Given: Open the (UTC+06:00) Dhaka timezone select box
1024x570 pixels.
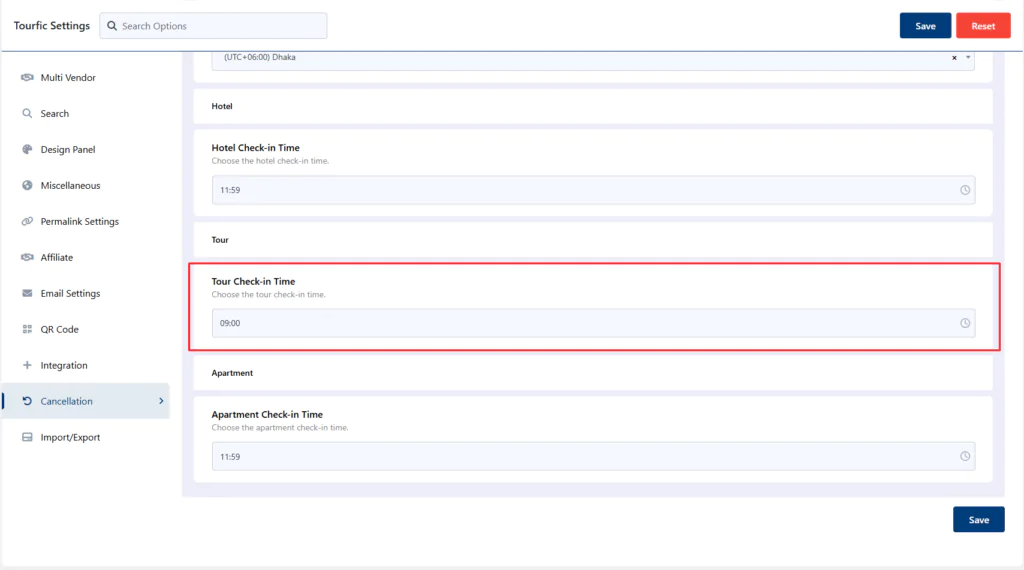Looking at the screenshot, I should point(592,59).
